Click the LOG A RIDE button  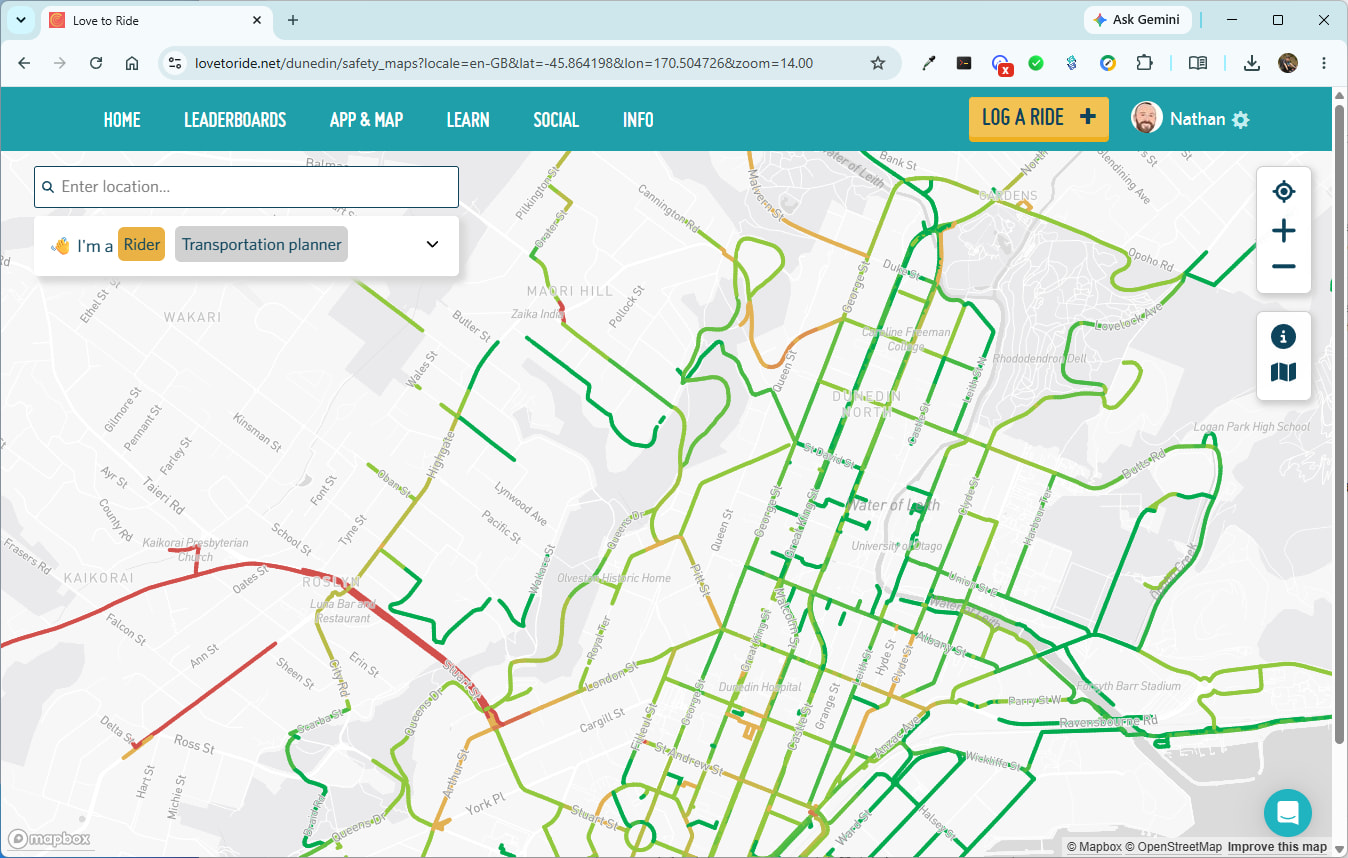click(x=1039, y=118)
